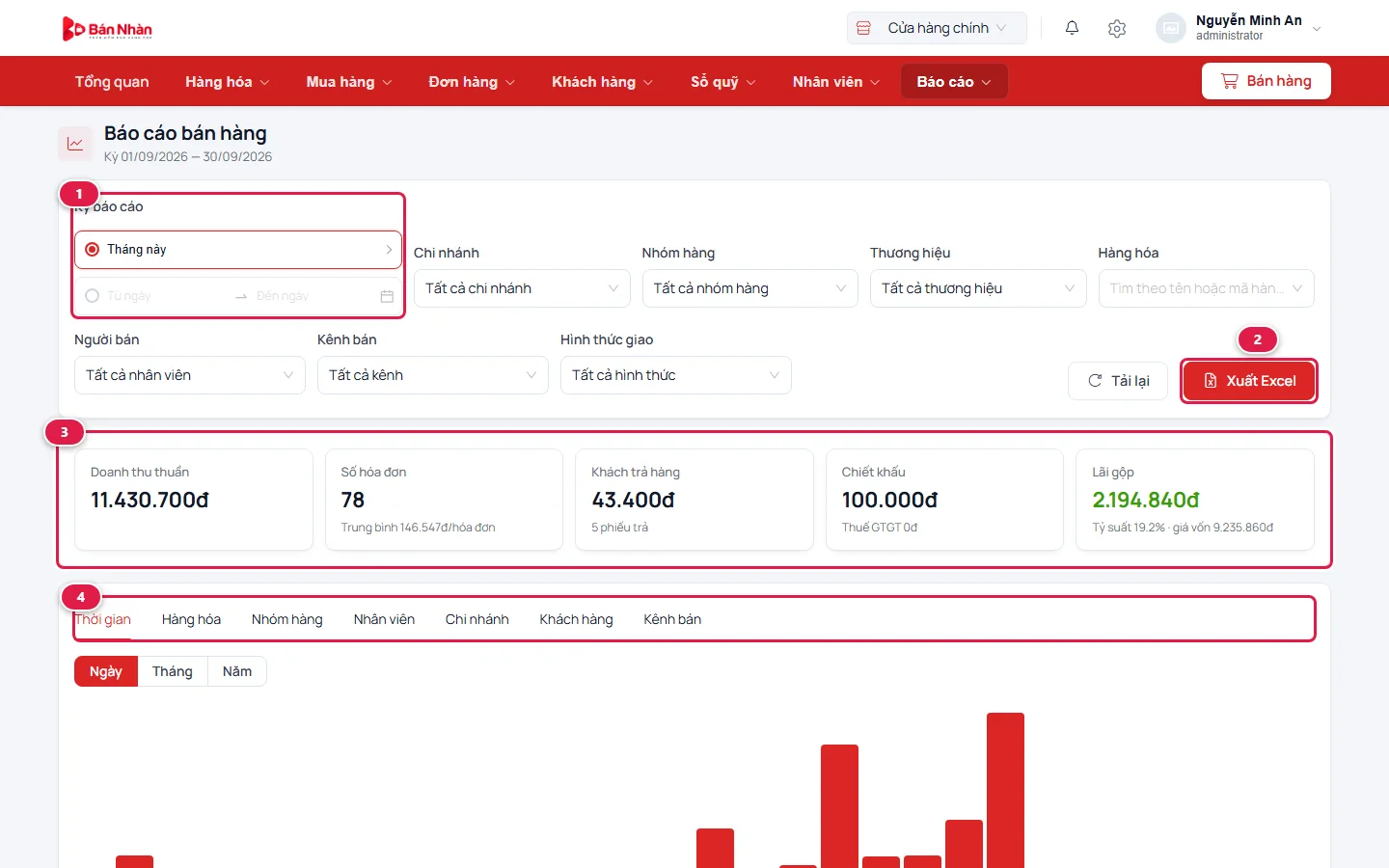
Task: Open Tất cả chi nhánh dropdown
Action: 522,288
